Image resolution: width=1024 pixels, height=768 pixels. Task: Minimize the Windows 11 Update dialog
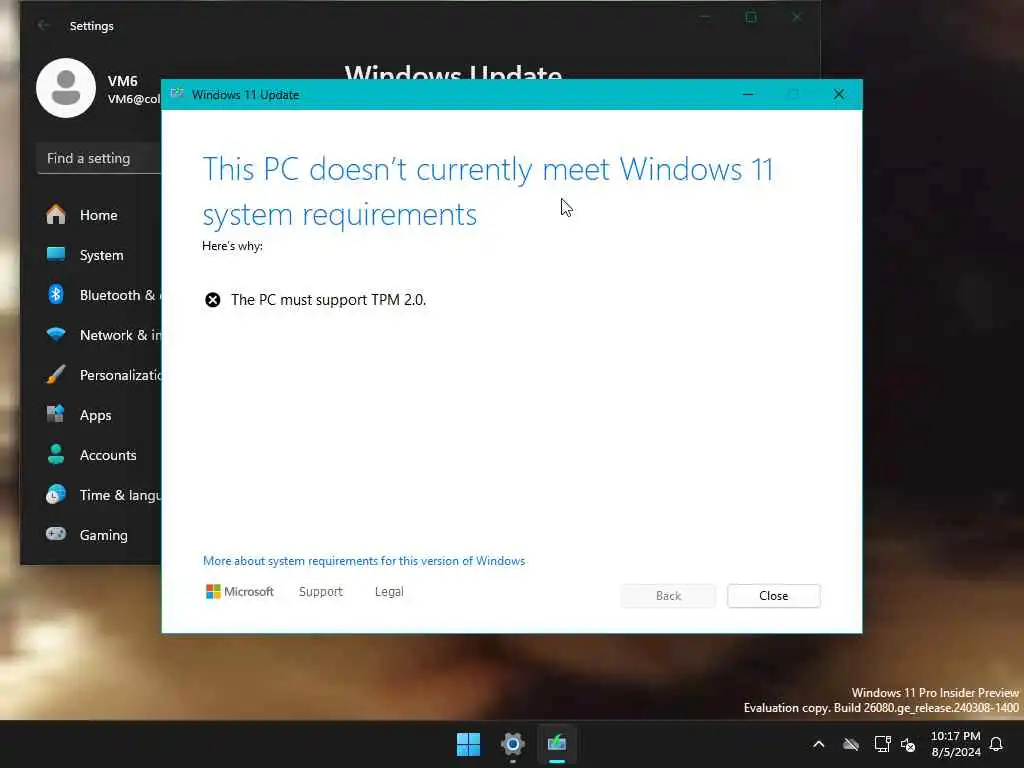pos(748,95)
